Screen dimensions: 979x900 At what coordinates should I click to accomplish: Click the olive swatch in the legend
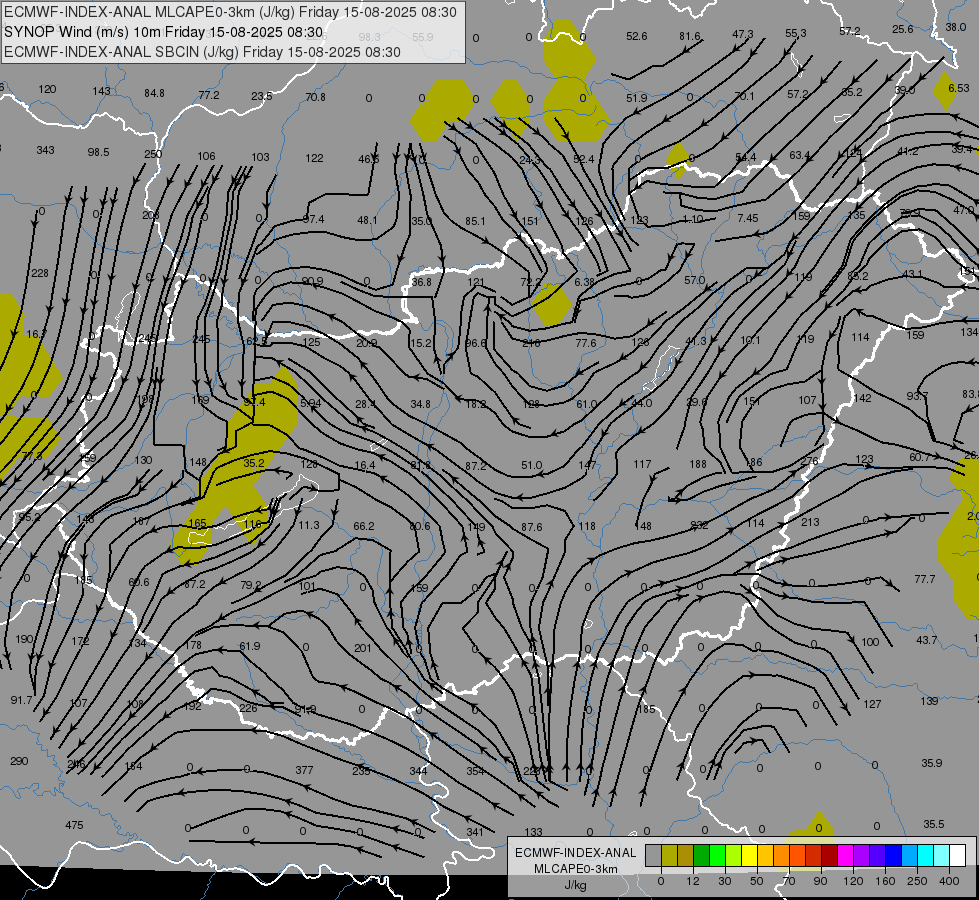[669, 855]
